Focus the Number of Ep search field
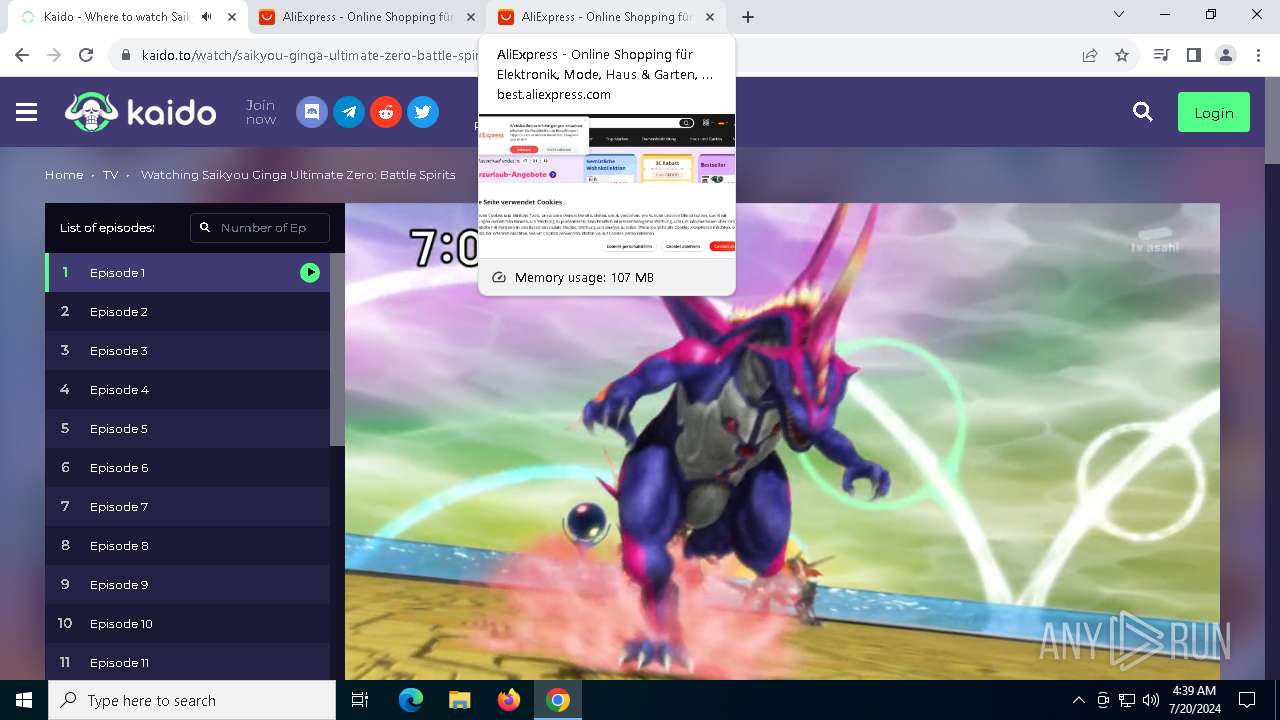The image size is (1280, 720). pyautogui.click(x=260, y=228)
